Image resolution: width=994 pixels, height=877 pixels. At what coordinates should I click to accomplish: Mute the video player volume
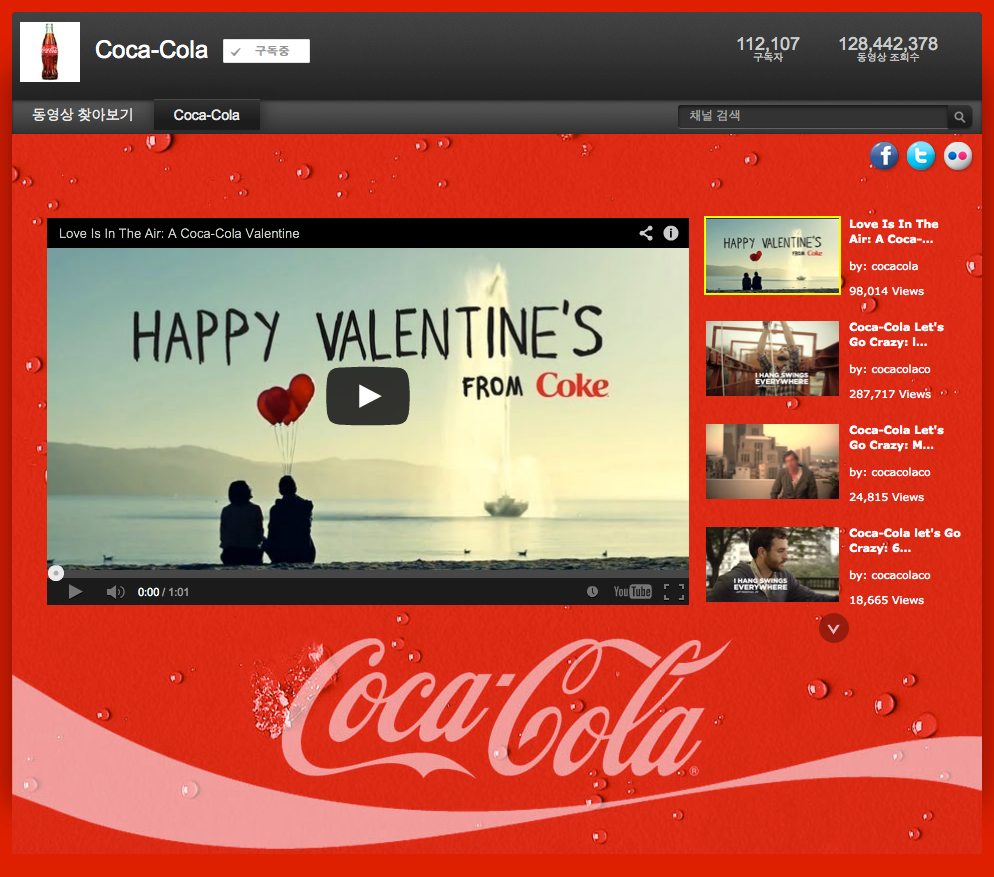coord(116,592)
